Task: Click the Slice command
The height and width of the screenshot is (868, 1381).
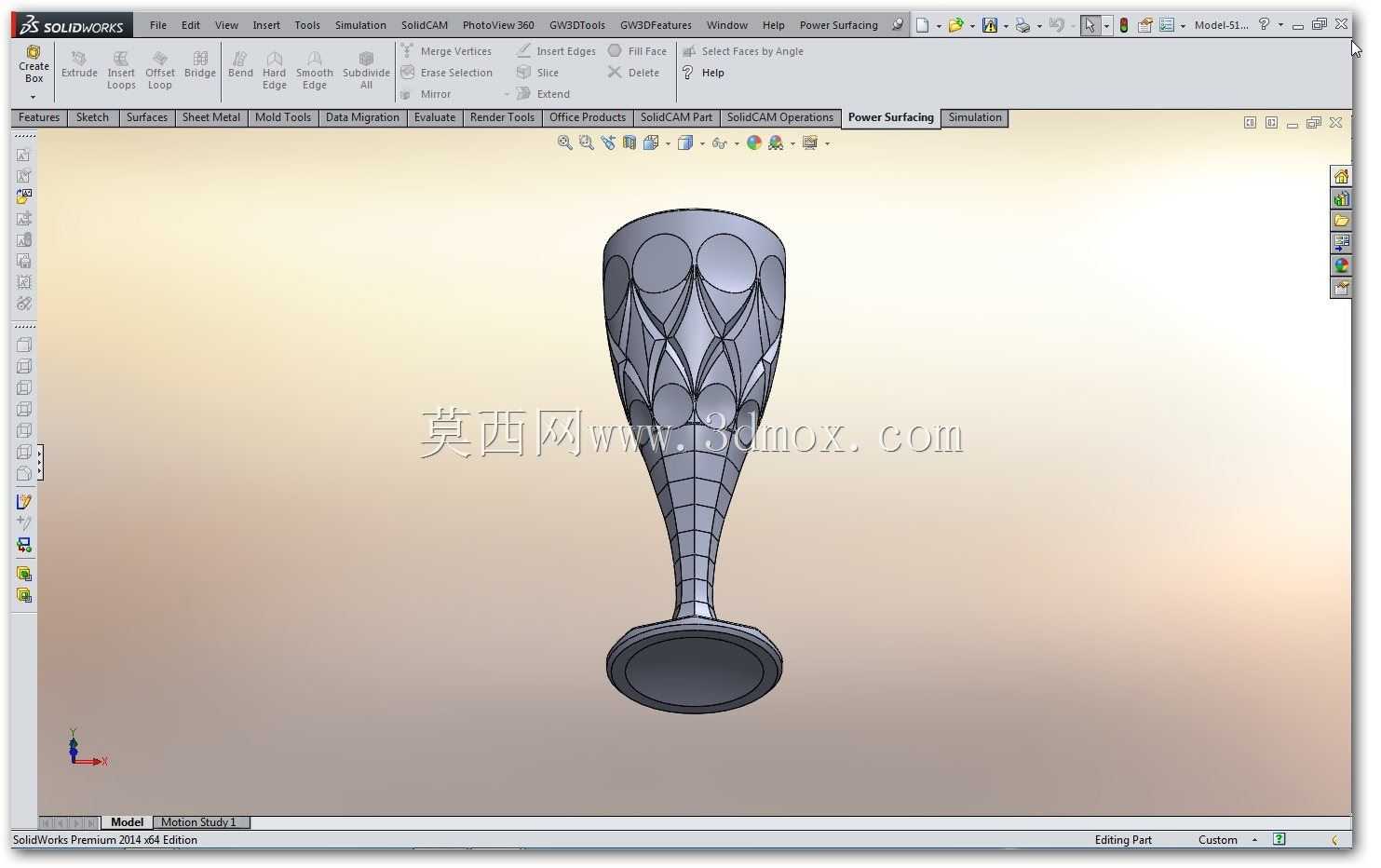Action: coord(537,73)
